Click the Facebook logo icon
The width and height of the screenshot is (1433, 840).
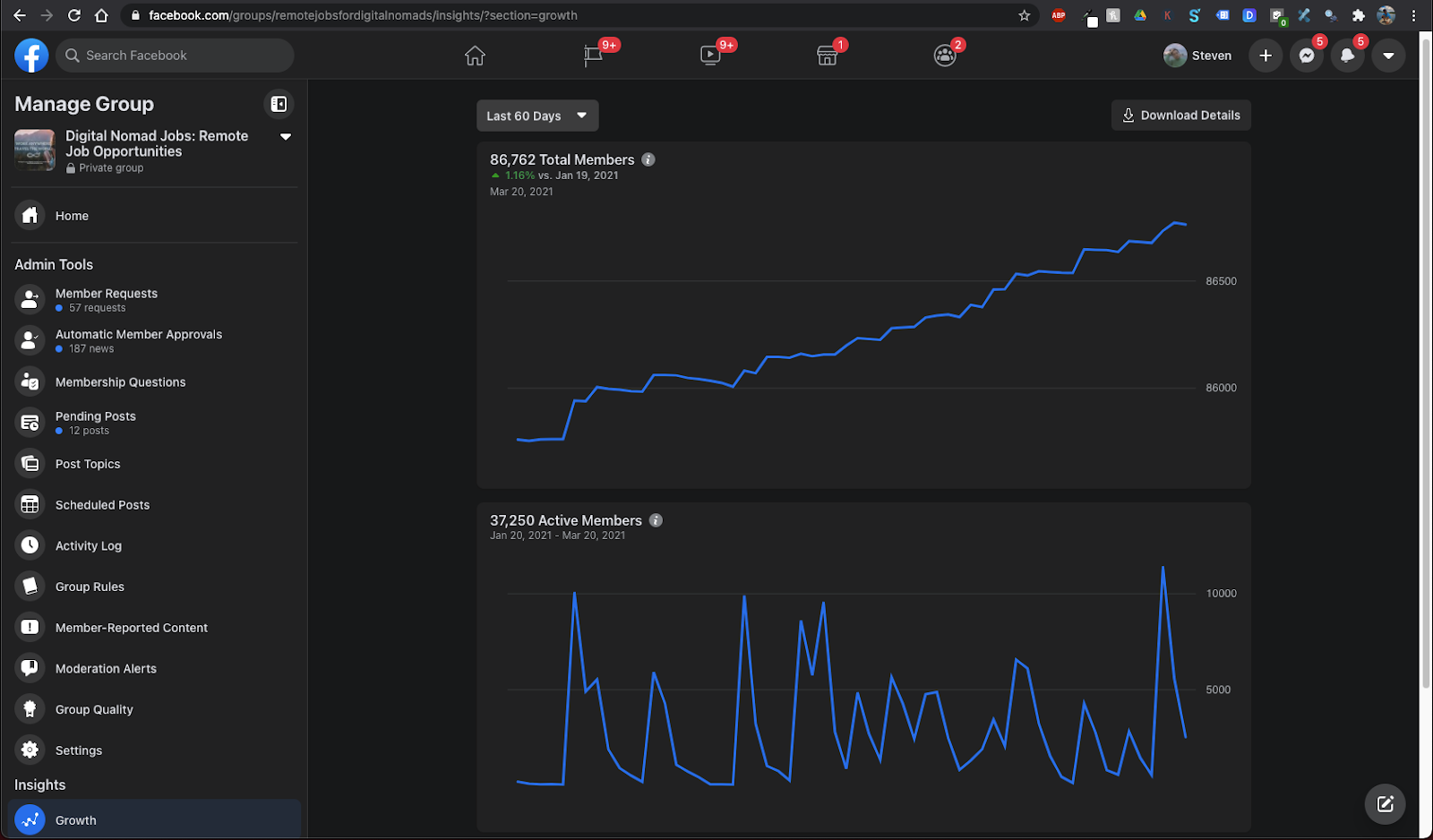pos(31,56)
